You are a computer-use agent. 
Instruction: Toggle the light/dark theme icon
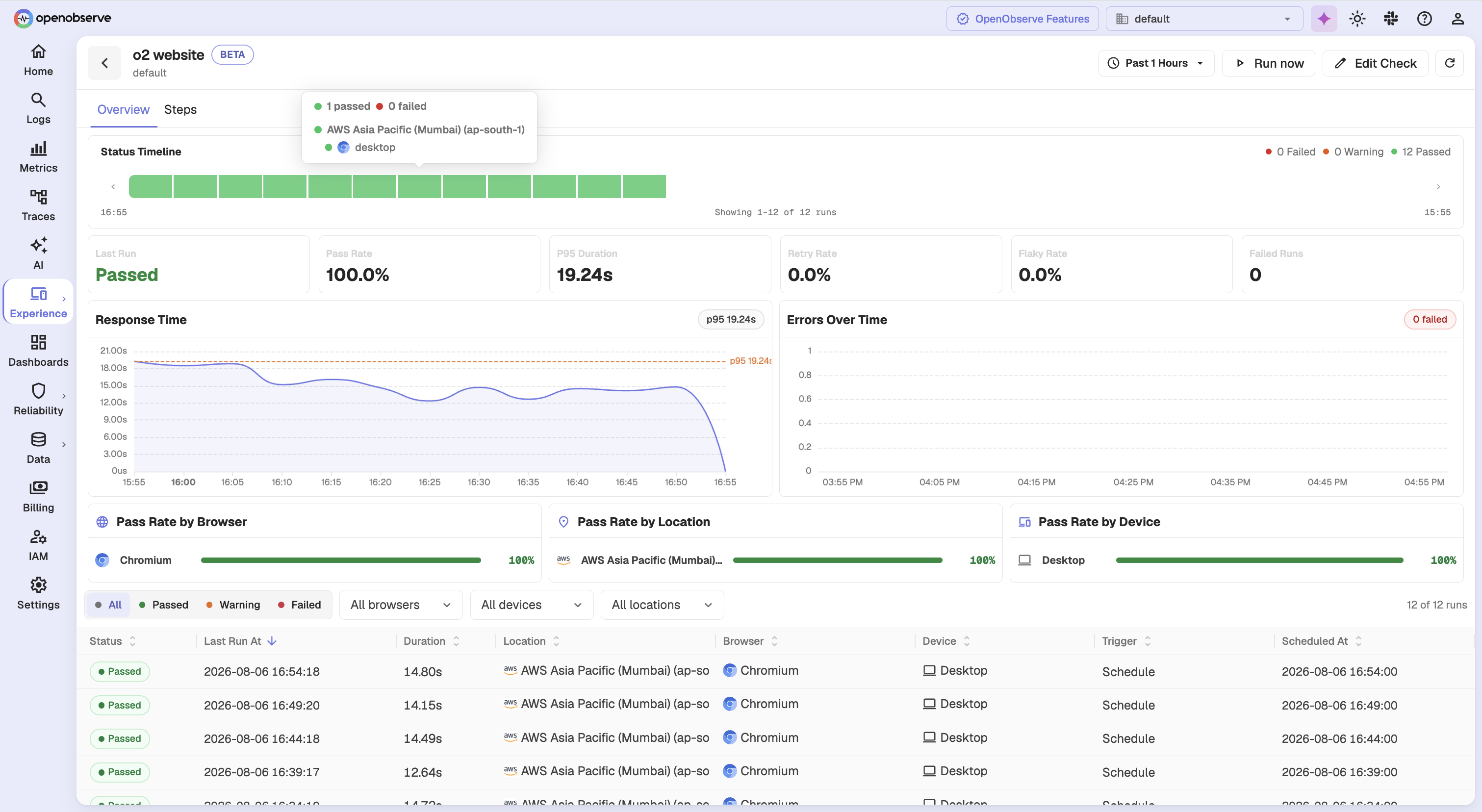[1357, 19]
